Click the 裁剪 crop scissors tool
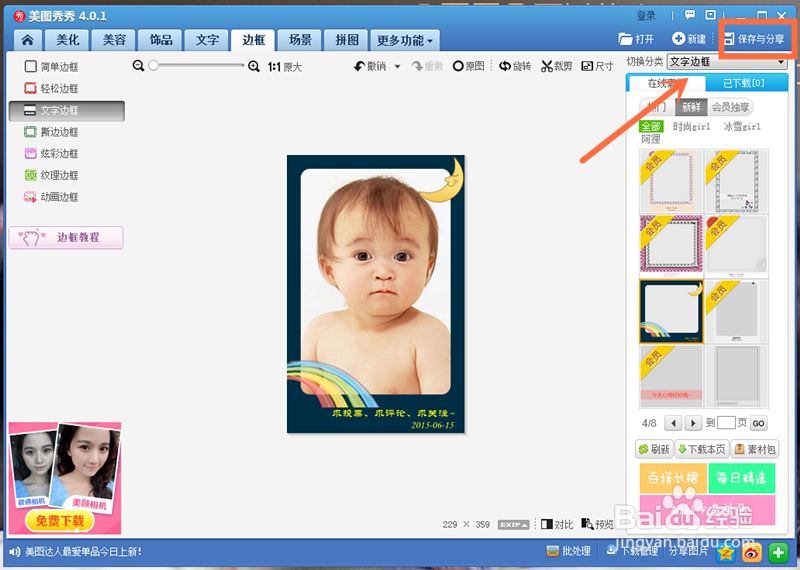The image size is (800, 570). click(557, 66)
